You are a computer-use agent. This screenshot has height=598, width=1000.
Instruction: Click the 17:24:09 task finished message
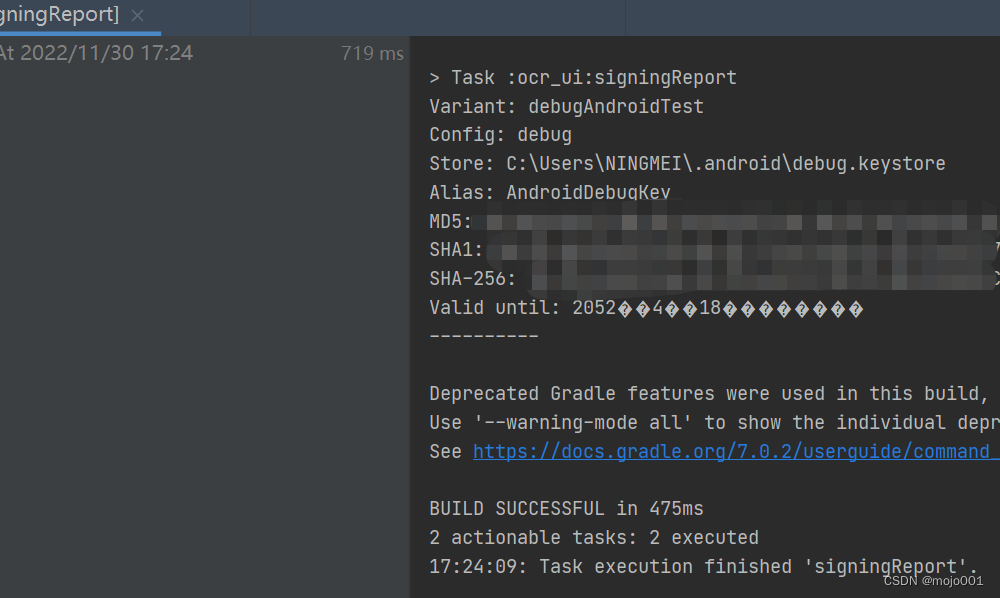point(701,566)
